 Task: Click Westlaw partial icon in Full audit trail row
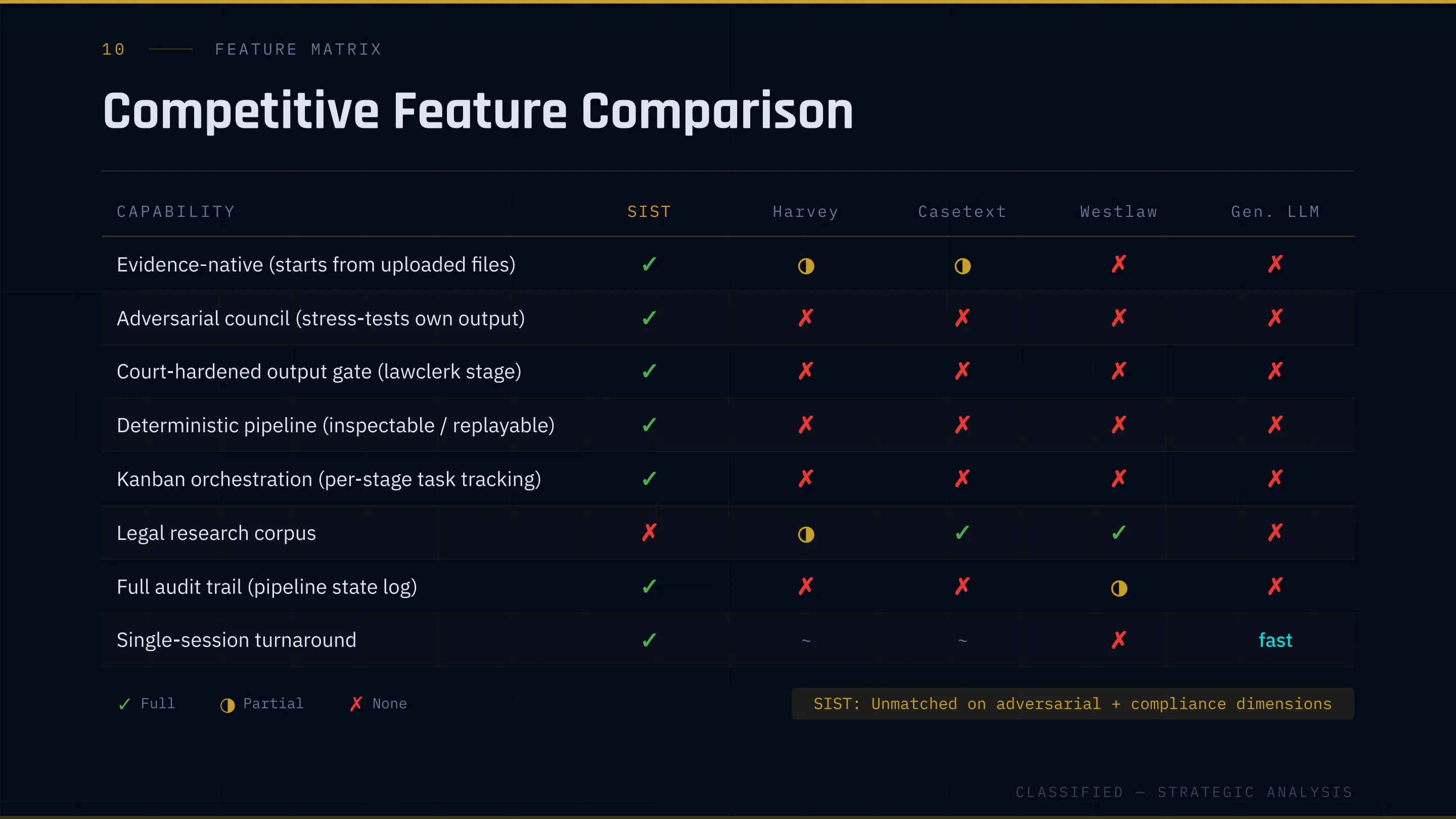pos(1119,588)
